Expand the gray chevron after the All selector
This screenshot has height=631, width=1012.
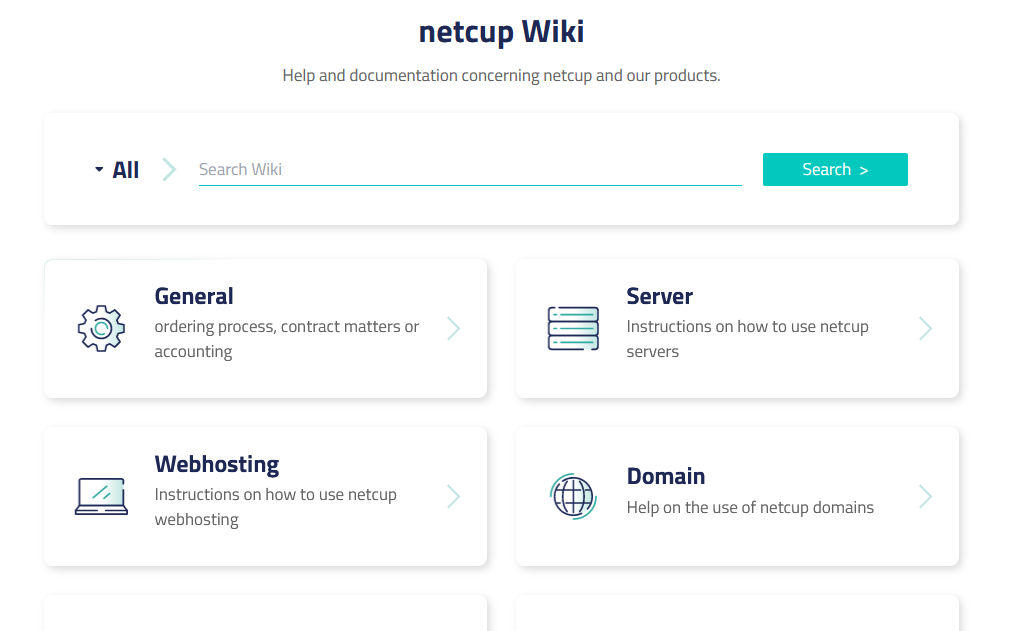pyautogui.click(x=168, y=169)
